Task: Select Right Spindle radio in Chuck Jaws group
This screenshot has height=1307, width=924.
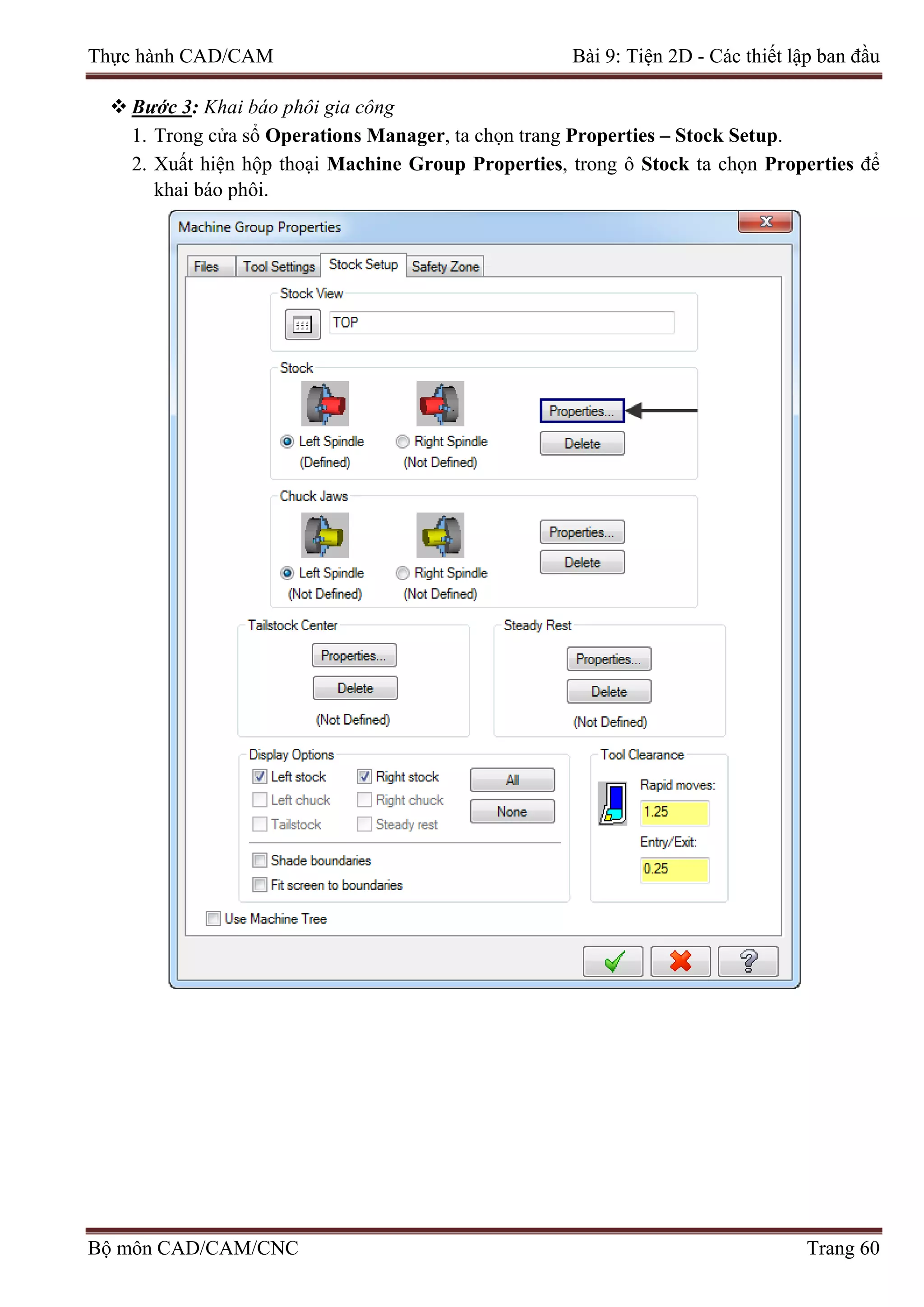Action: click(402, 573)
